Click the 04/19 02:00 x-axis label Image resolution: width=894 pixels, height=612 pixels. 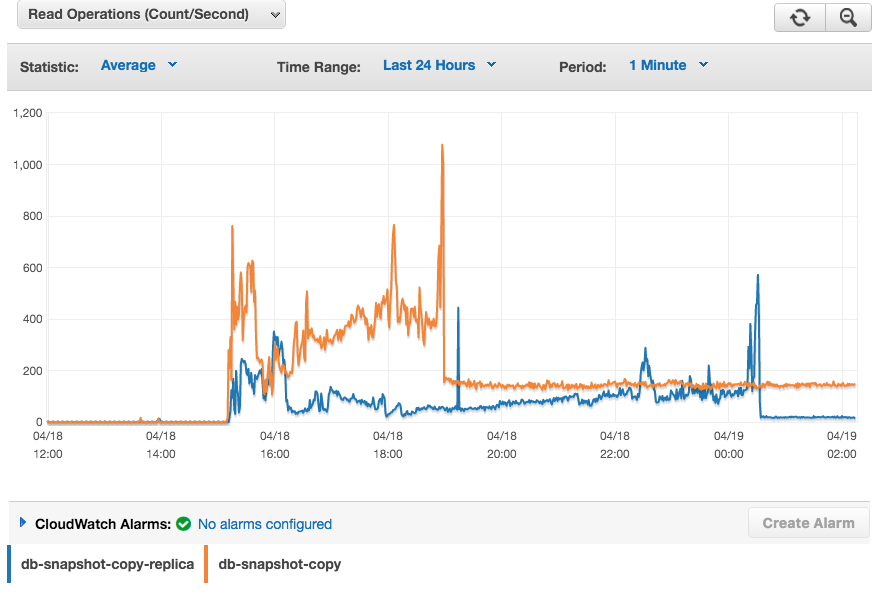pyautogui.click(x=842, y=445)
